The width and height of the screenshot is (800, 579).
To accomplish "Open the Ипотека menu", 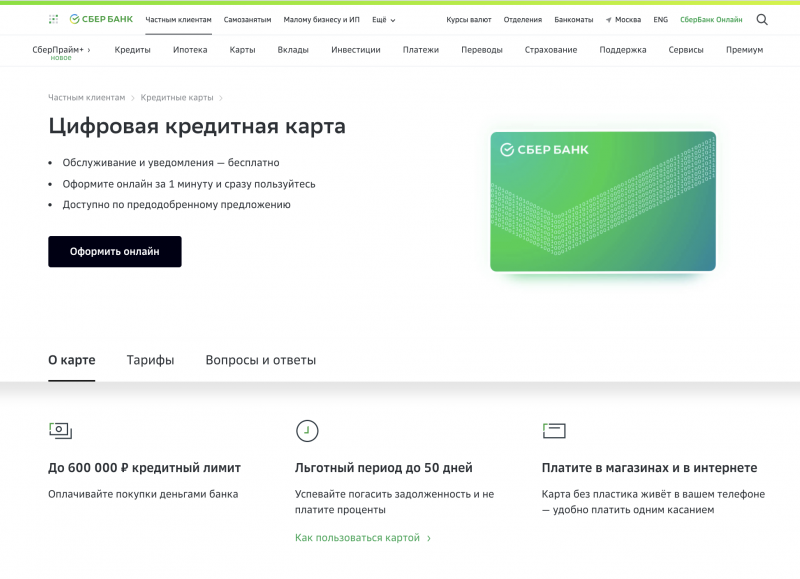I will point(190,50).
